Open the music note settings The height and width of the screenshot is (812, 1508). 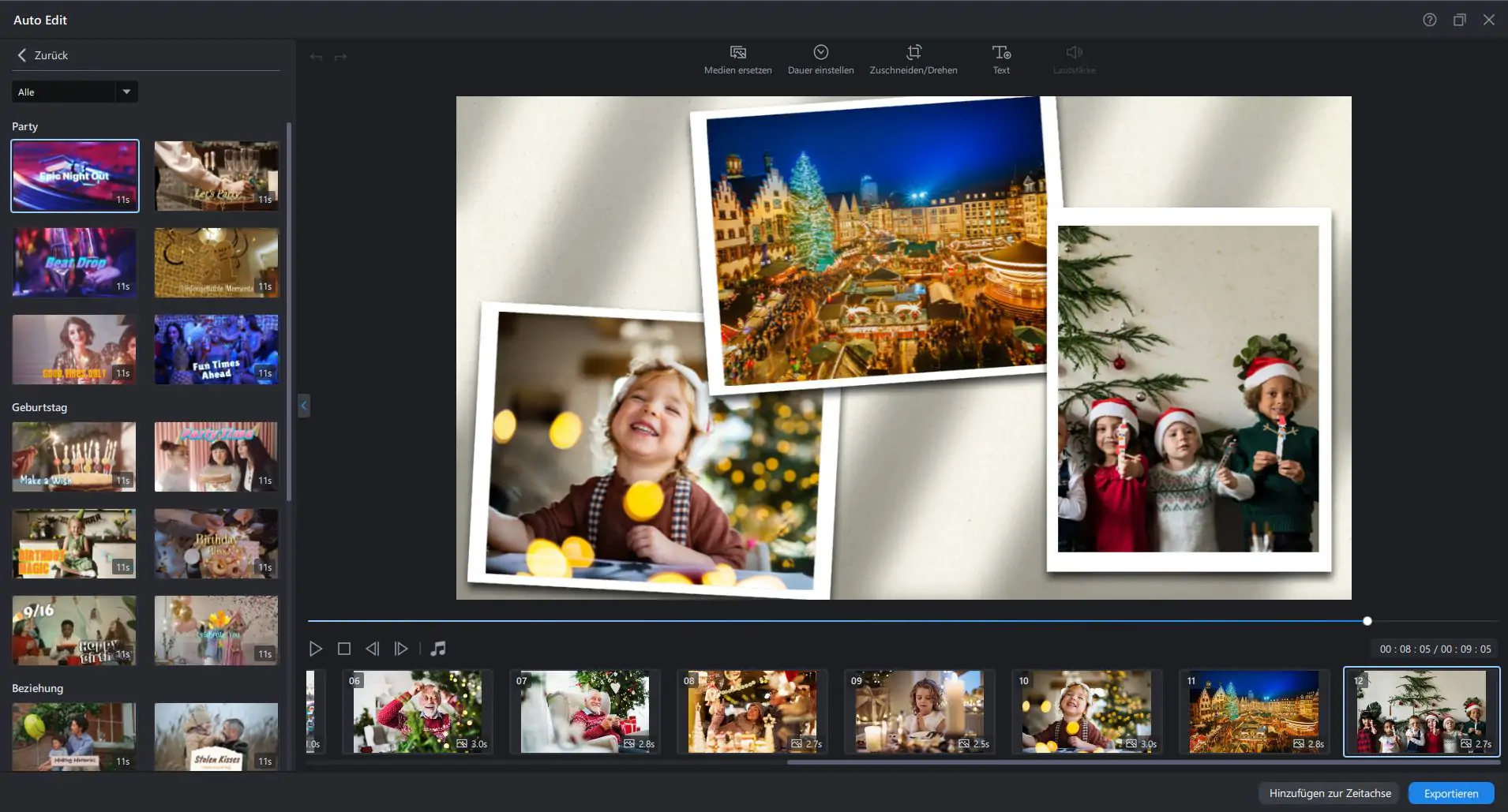pyautogui.click(x=438, y=649)
